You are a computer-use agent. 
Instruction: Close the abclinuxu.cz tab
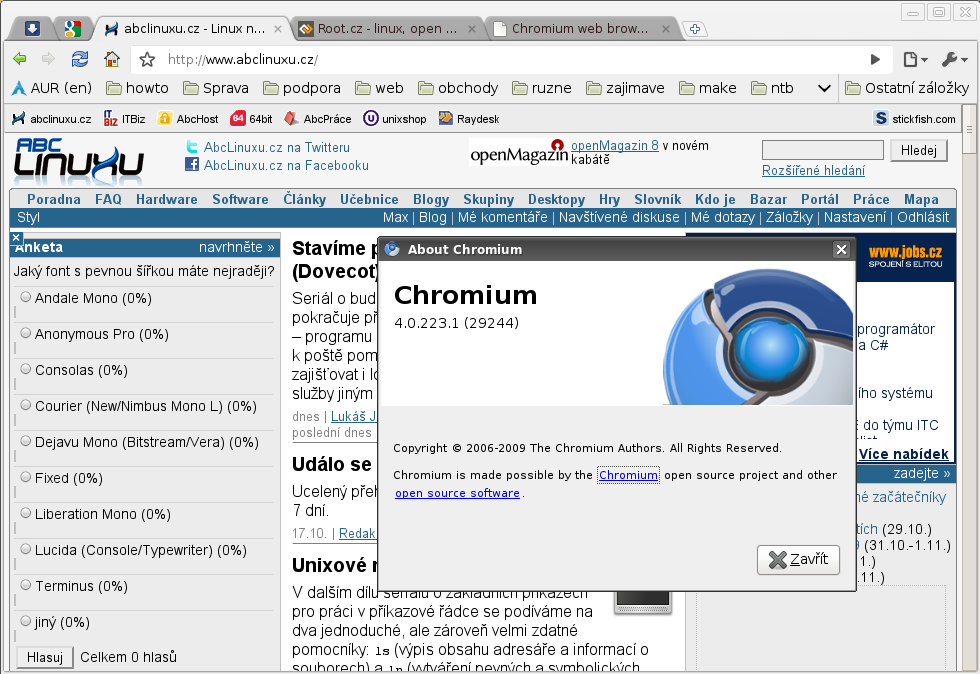coord(278,29)
